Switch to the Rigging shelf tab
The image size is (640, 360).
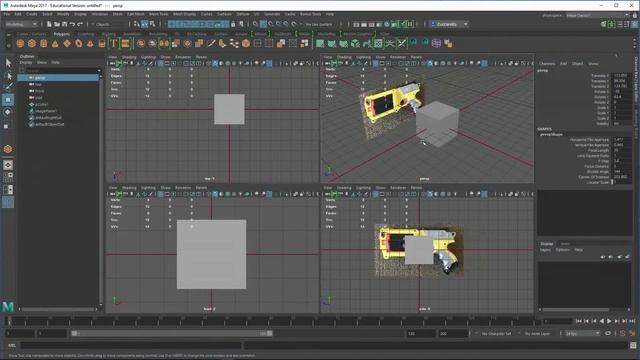[109, 34]
